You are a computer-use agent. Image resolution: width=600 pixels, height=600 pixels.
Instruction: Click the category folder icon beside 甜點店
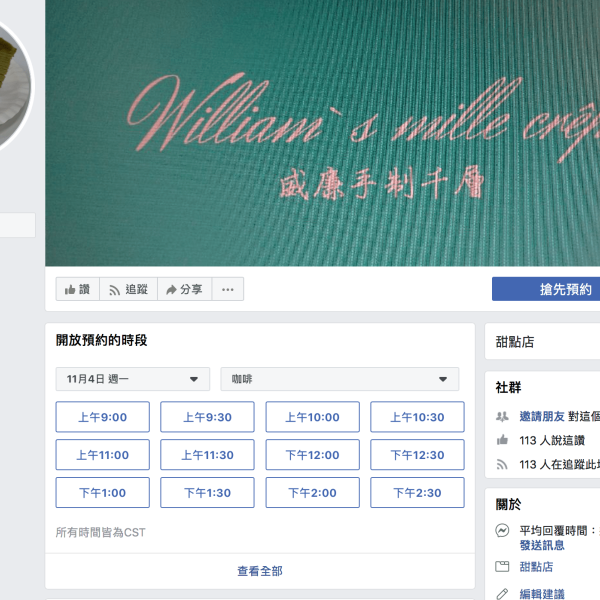502,566
